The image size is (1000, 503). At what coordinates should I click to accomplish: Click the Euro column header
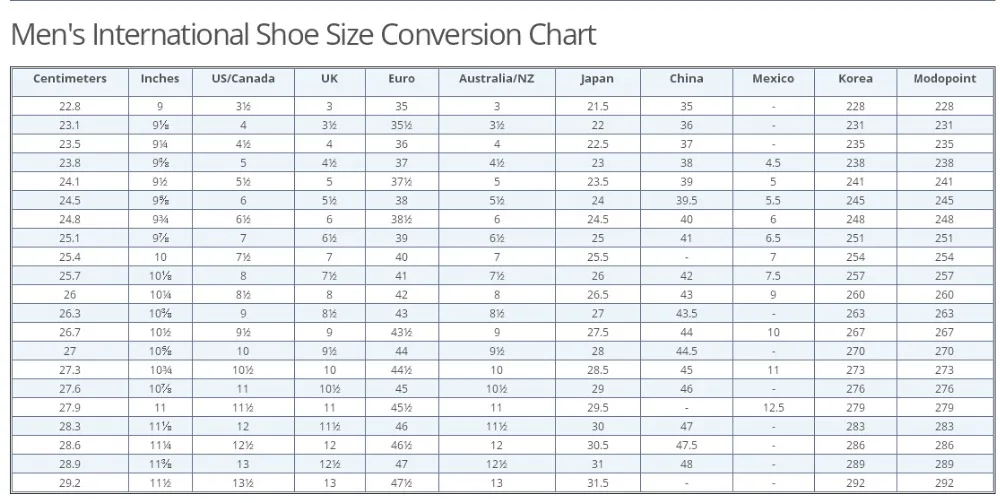401,79
